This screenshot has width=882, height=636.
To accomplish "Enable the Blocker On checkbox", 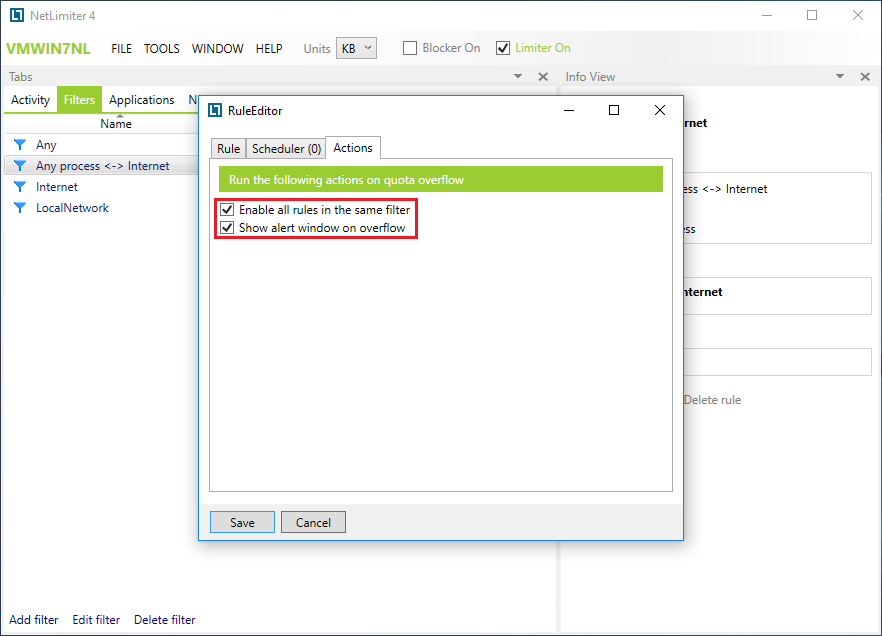I will click(410, 48).
